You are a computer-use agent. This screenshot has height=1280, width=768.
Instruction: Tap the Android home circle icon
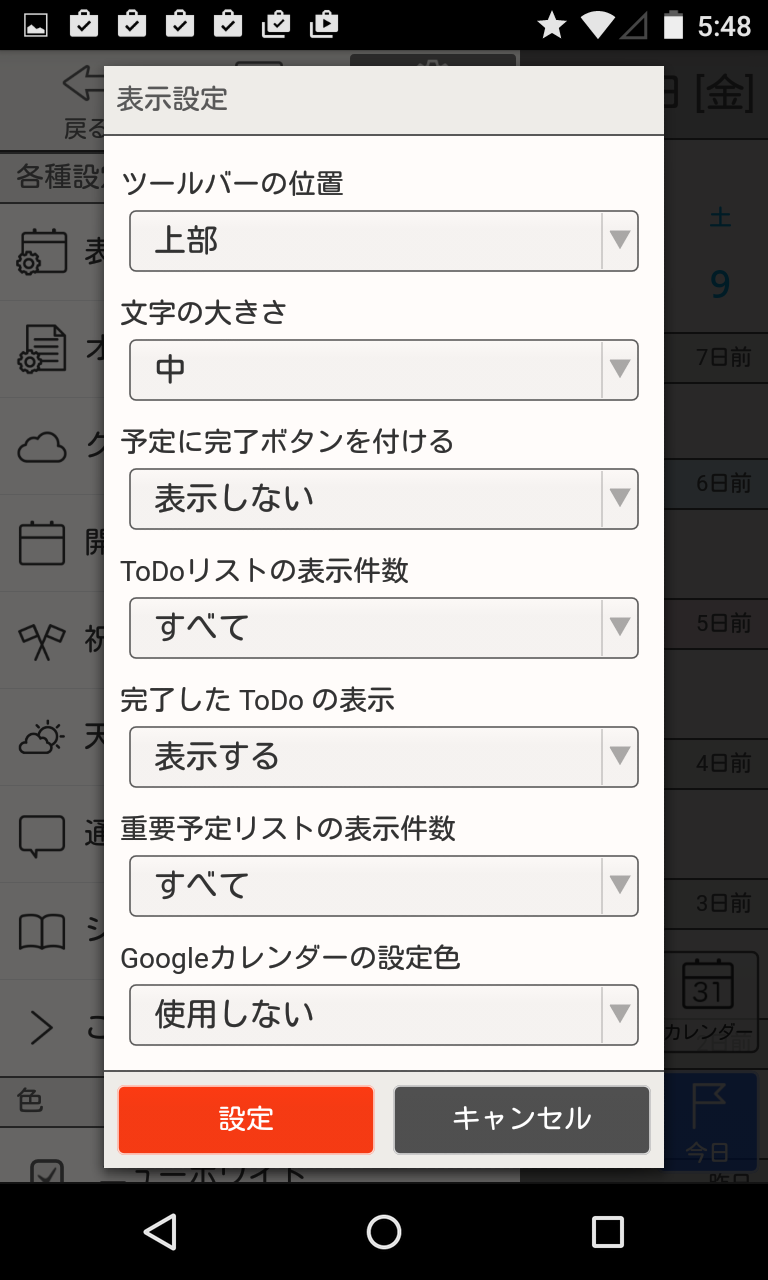(384, 1232)
